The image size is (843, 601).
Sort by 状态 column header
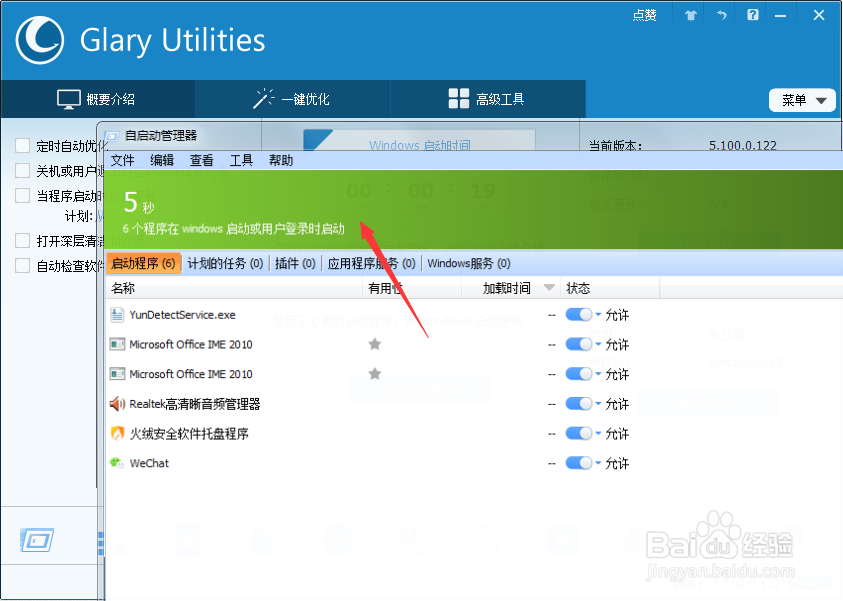[610, 289]
